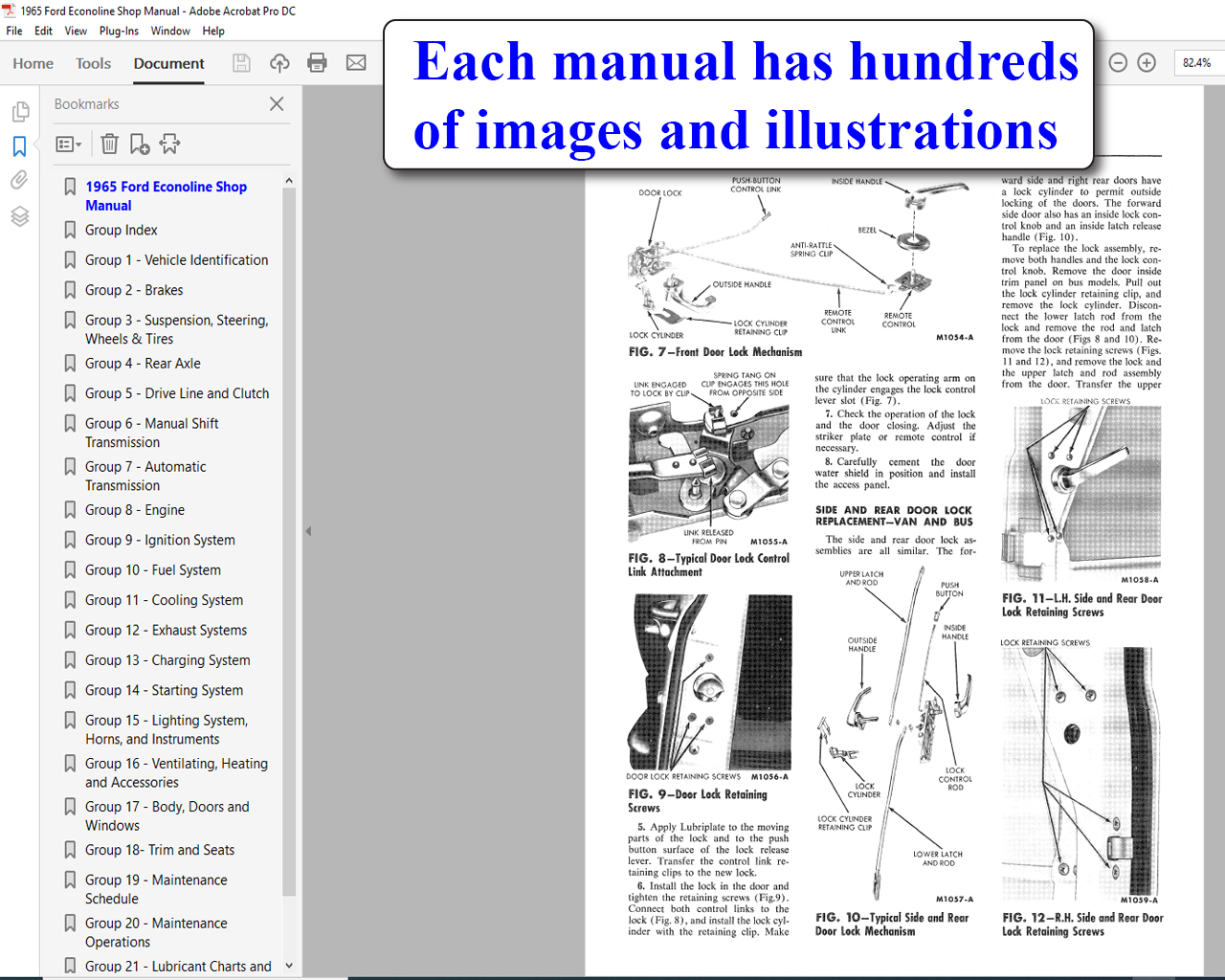The width and height of the screenshot is (1225, 980).
Task: Open Group 5 - Drive Line and Clutch
Action: 177,393
